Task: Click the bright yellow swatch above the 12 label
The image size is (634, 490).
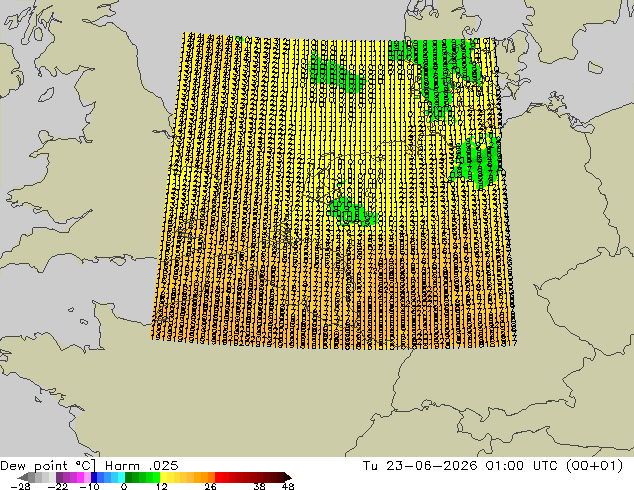Action: click(x=163, y=477)
